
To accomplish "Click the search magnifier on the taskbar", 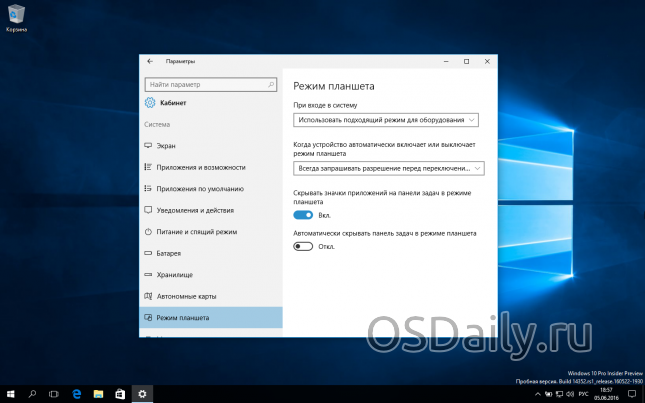I will tap(32, 393).
